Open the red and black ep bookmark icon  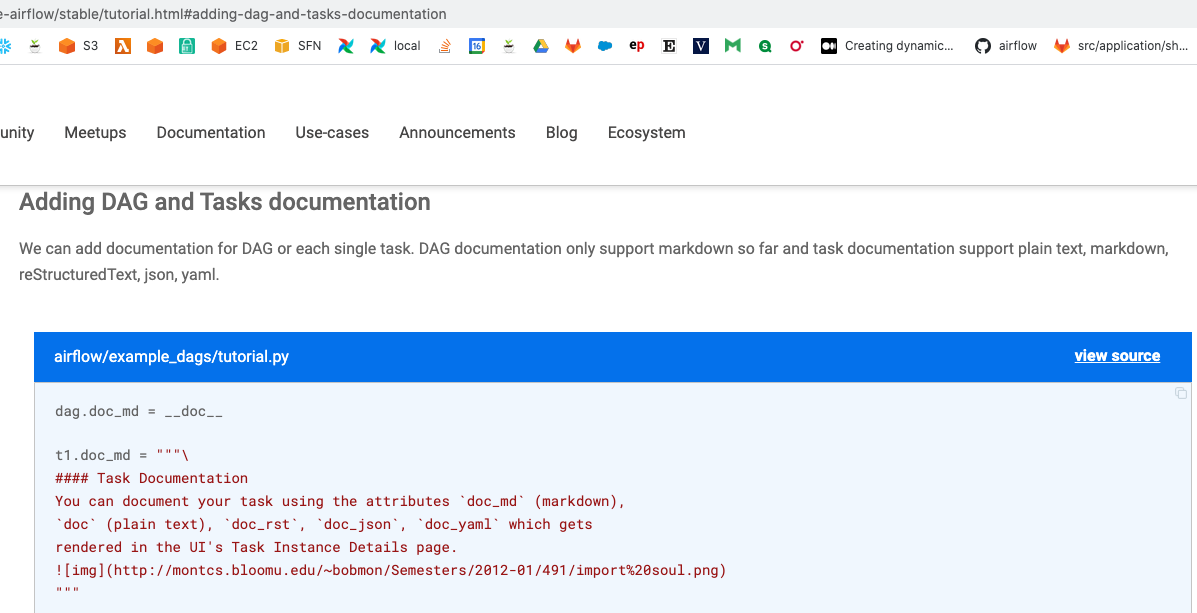637,46
